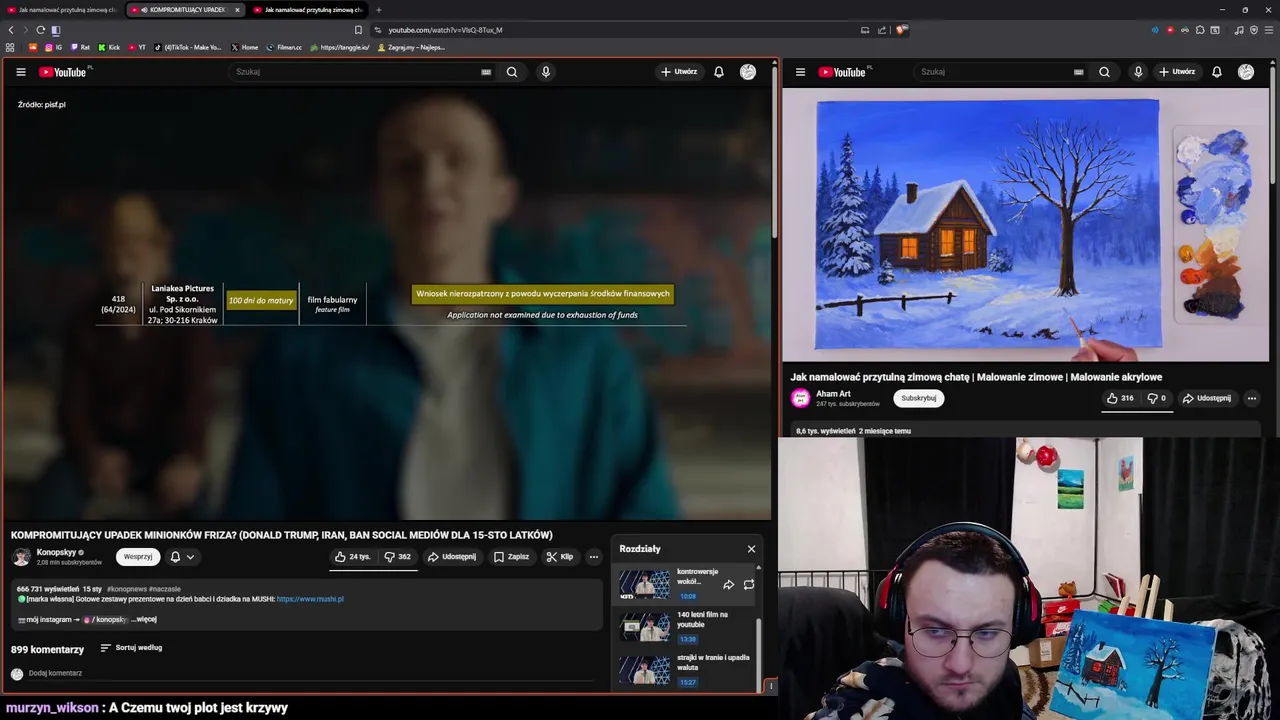Viewport: 1280px width, 720px height.
Task: Open notifications bell in left YouTube header
Action: pos(718,72)
